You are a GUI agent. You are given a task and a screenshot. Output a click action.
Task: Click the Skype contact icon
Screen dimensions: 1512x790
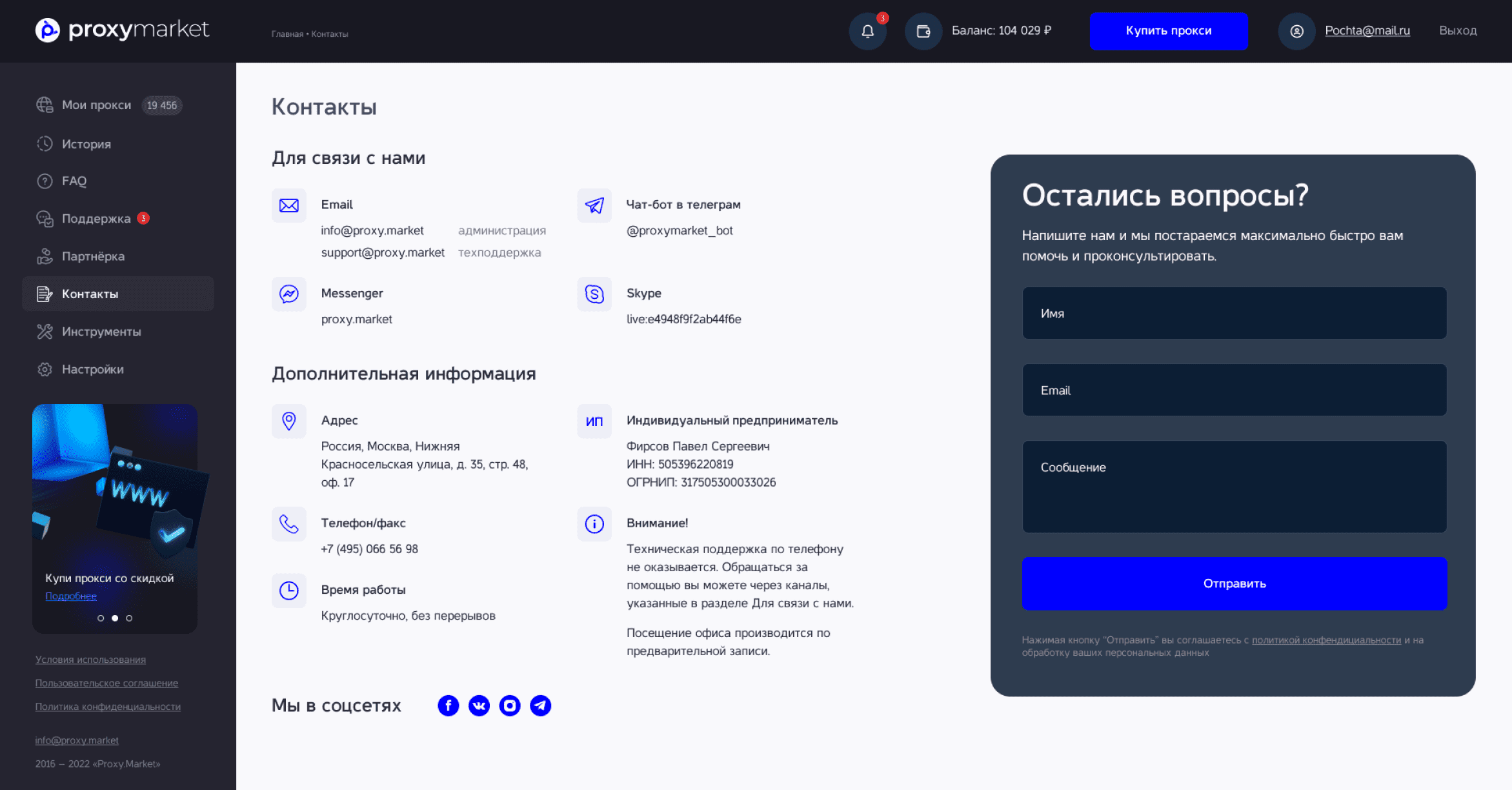[594, 294]
